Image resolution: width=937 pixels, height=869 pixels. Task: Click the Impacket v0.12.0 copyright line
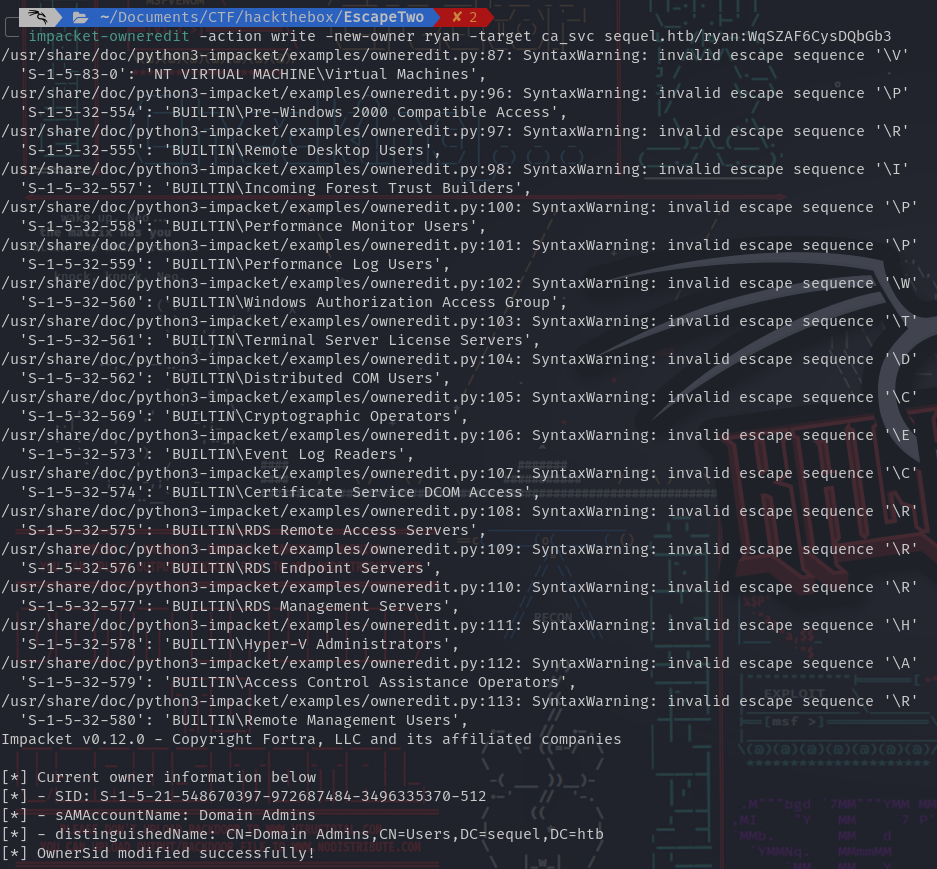click(x=311, y=739)
